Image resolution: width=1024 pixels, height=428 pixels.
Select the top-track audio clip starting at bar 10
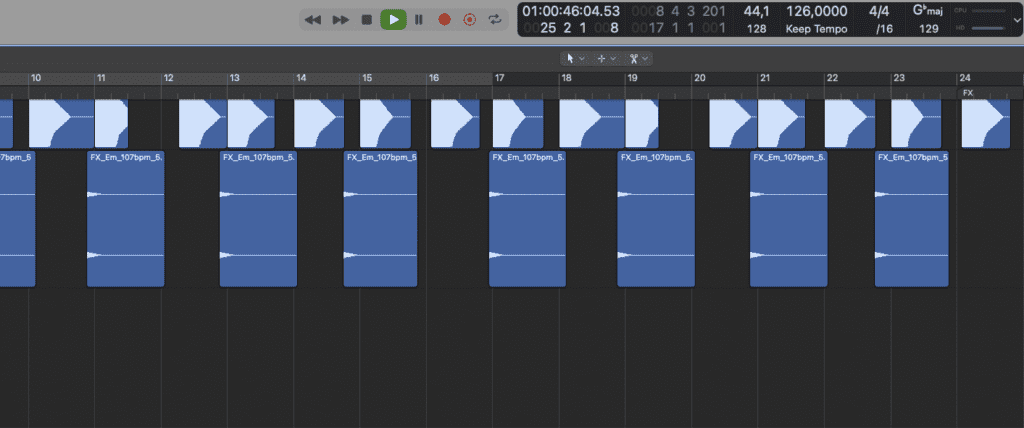pyautogui.click(x=62, y=123)
